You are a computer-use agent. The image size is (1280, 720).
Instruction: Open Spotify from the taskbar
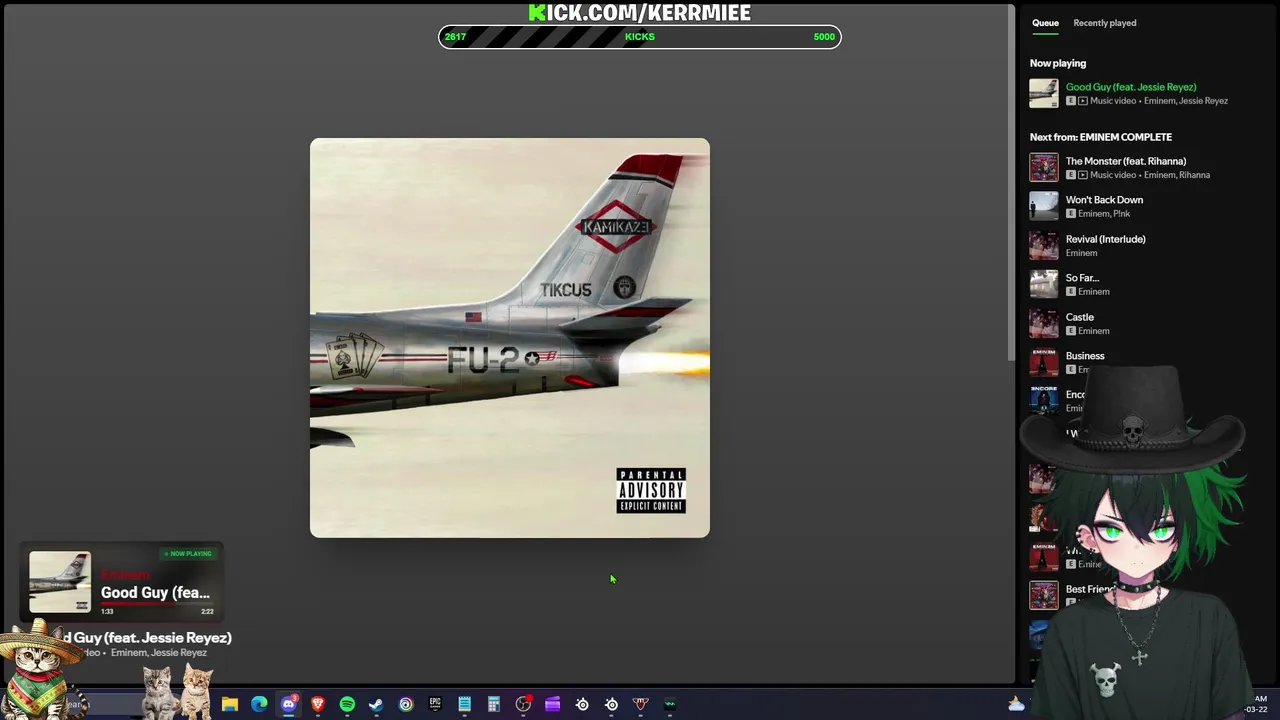pyautogui.click(x=347, y=705)
